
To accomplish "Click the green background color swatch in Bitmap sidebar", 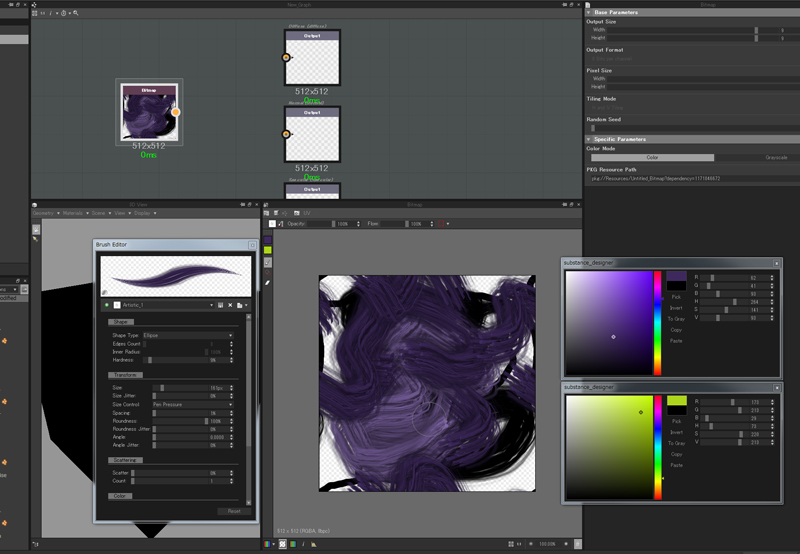I will point(268,250).
